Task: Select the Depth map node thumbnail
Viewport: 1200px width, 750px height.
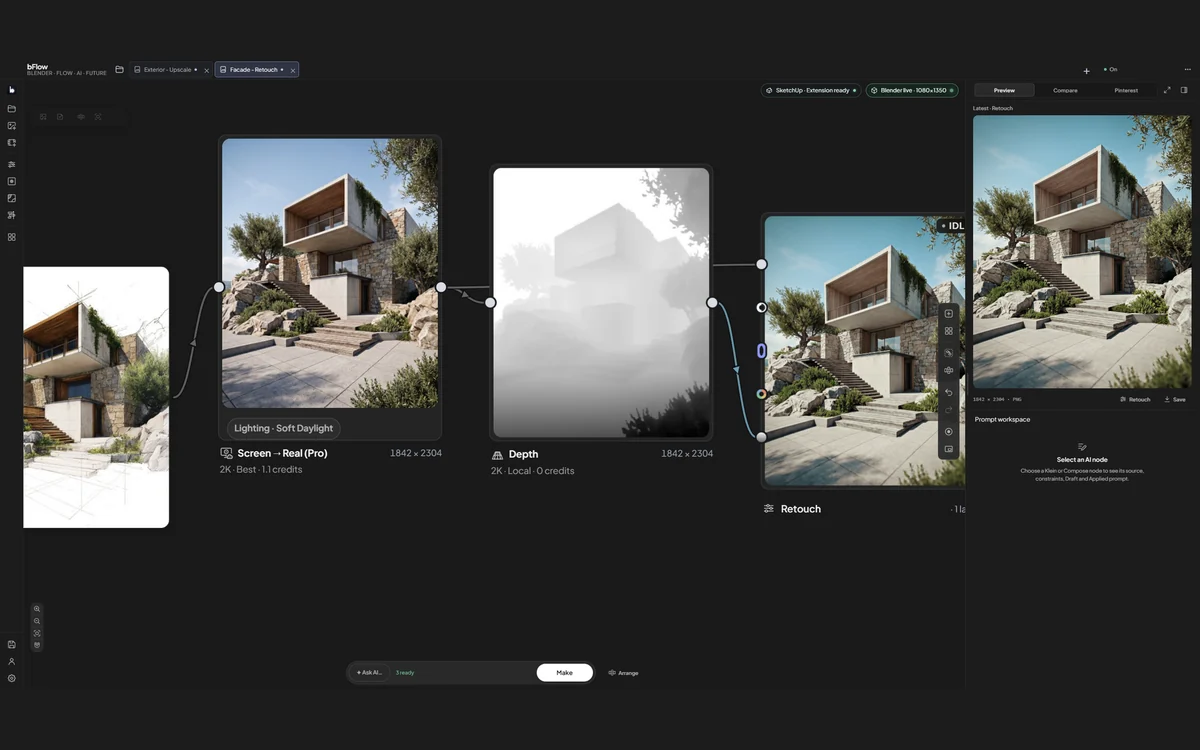Action: pyautogui.click(x=601, y=302)
